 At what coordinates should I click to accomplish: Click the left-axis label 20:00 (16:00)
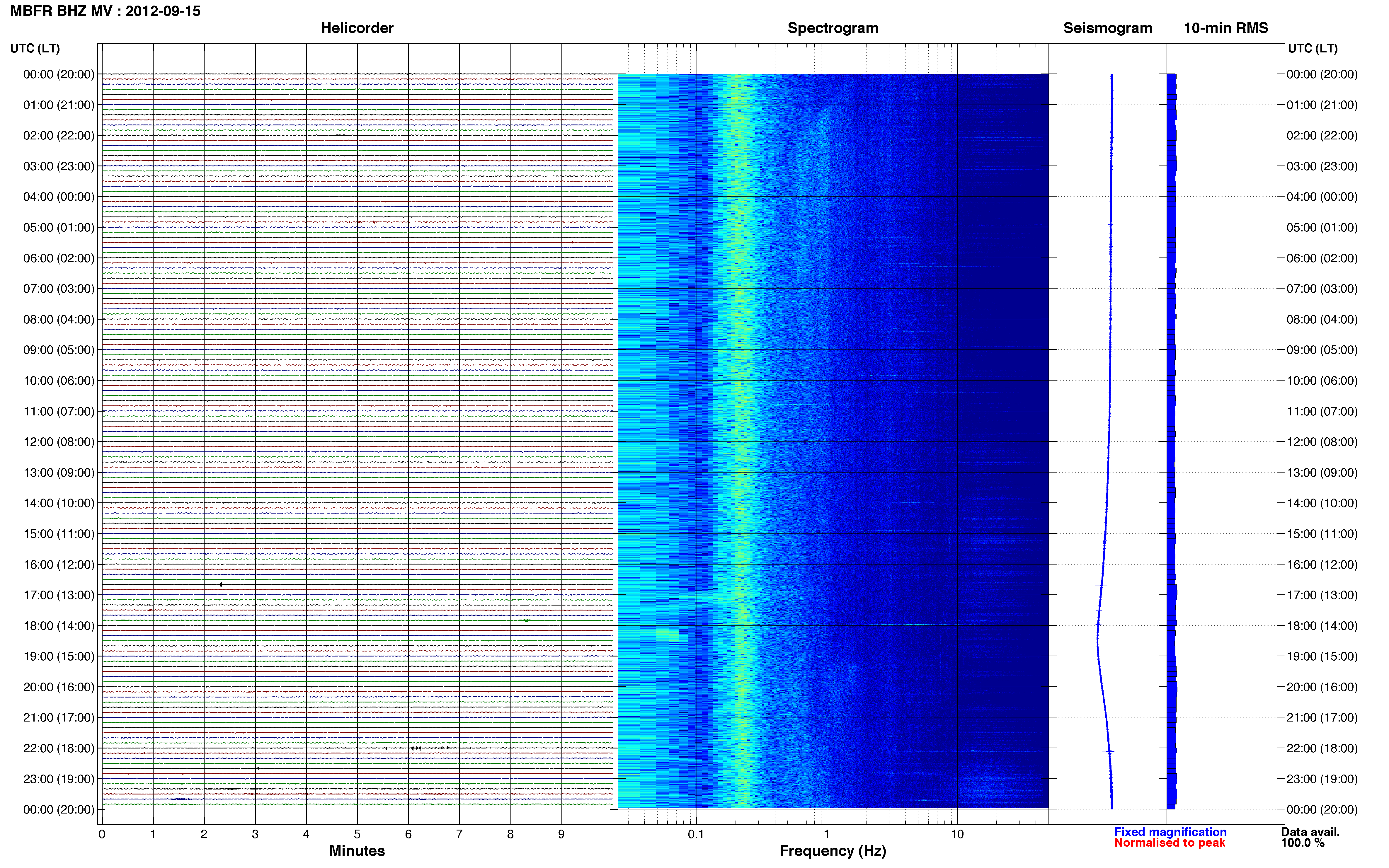click(x=59, y=687)
